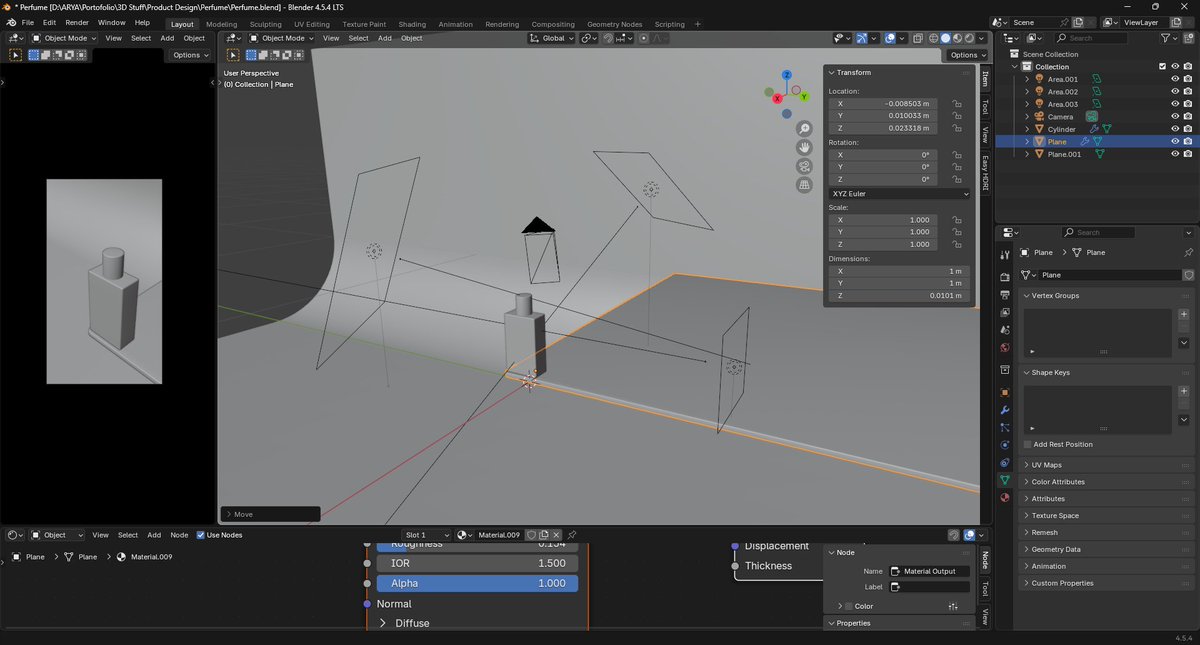Select wireframe viewport shading mode
This screenshot has height=645, width=1200.
point(933,38)
